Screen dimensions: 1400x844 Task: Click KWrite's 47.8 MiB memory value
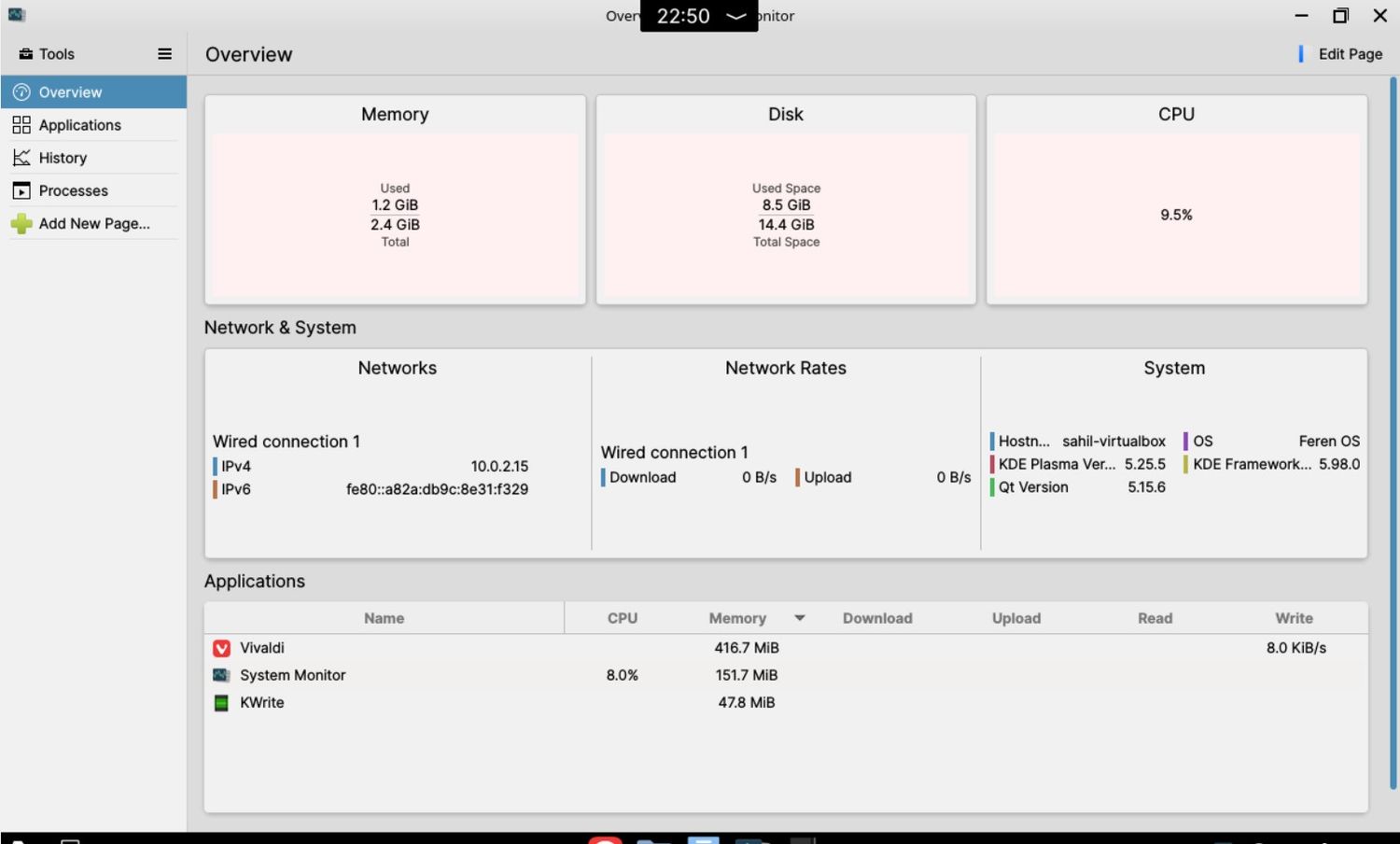tap(747, 702)
